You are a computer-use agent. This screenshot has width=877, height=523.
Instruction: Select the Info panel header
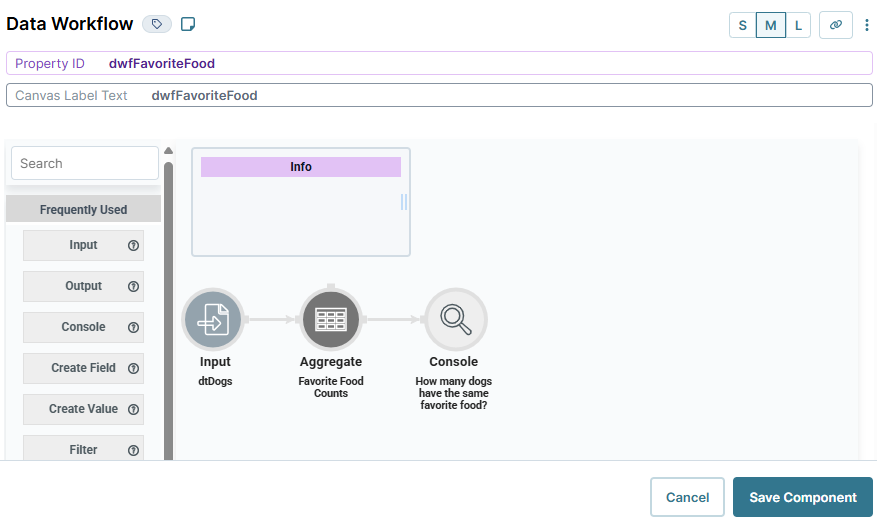301,167
